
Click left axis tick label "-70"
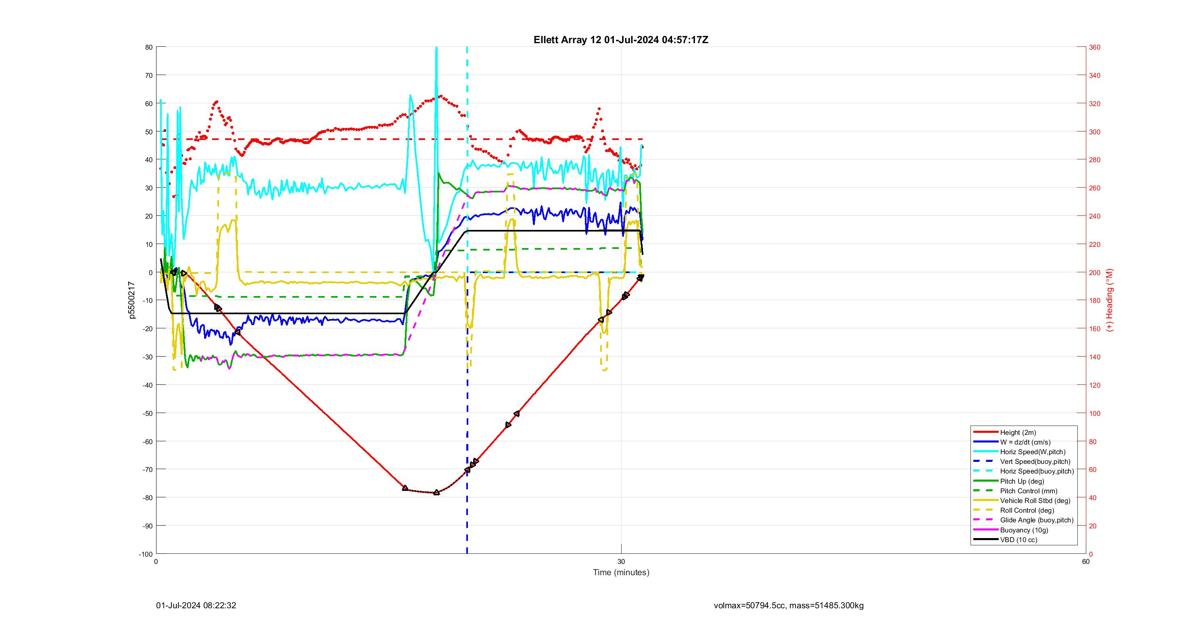coord(147,469)
